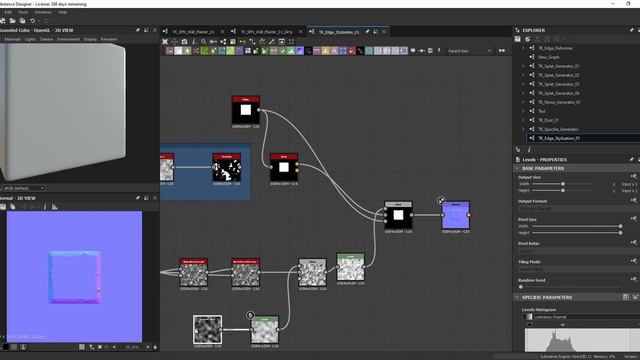Click the Explorer refresh icon
The image size is (640, 360).
tap(527, 39)
